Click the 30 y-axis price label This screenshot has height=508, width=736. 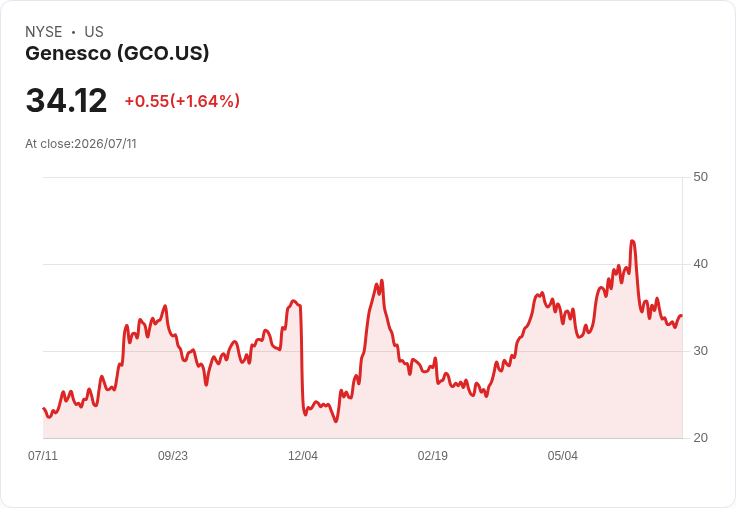click(x=700, y=351)
